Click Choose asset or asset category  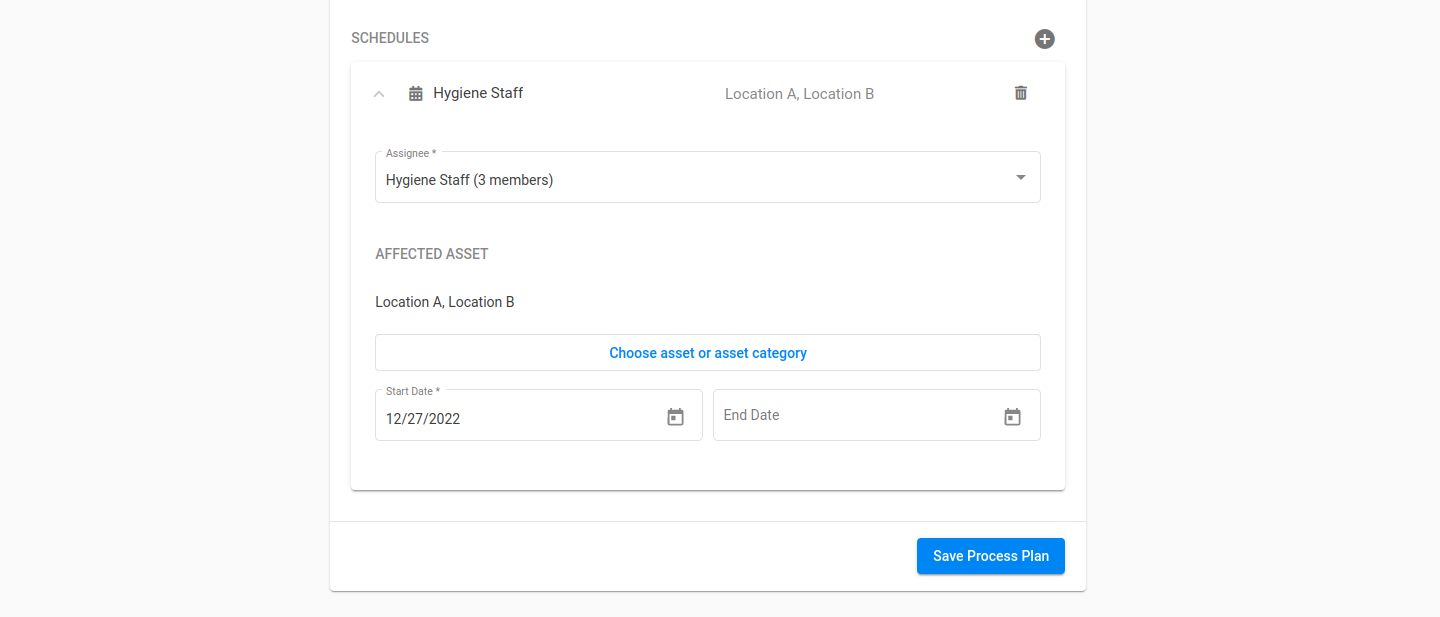pyautogui.click(x=707, y=353)
